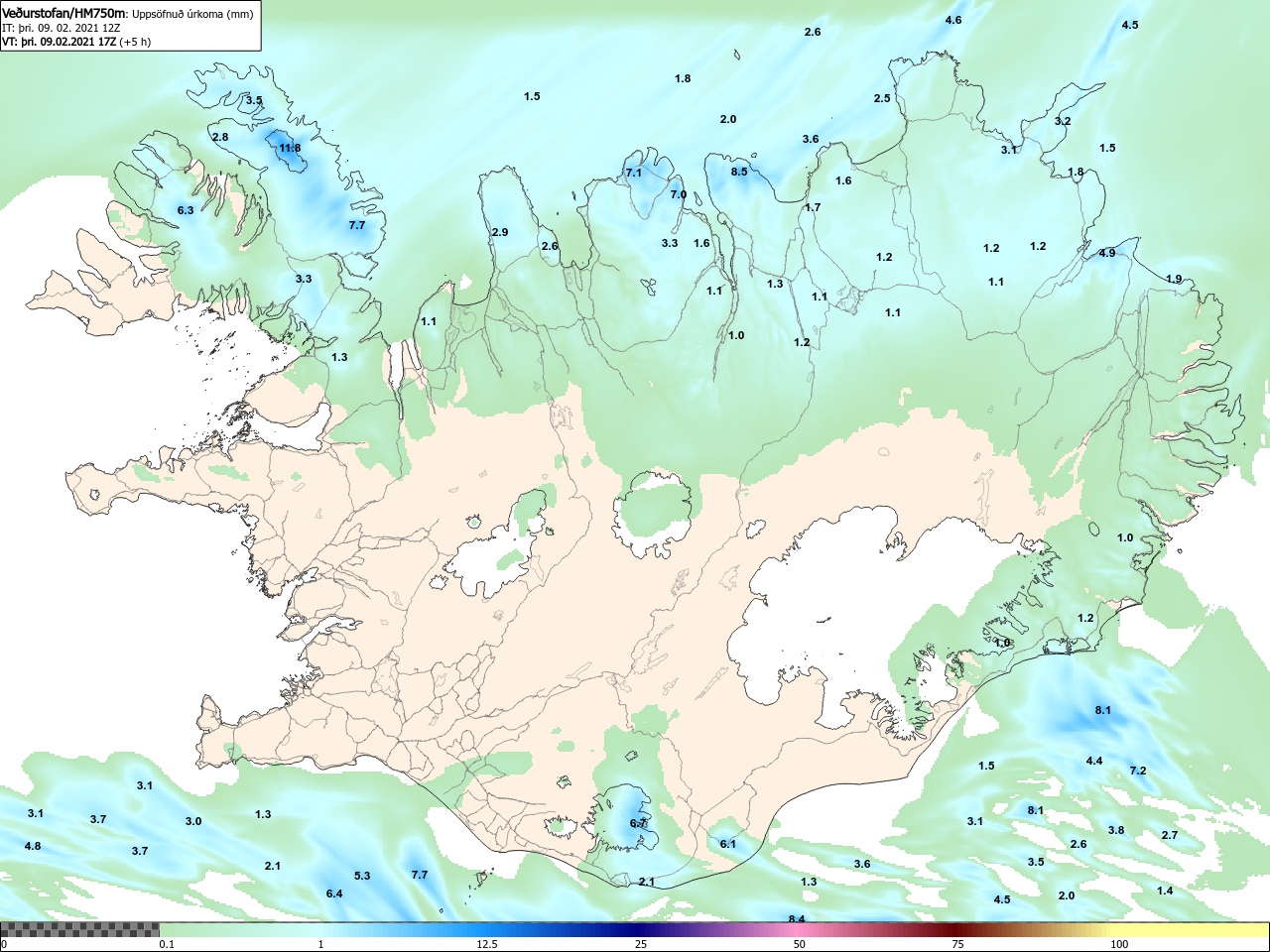
Task: Click the 4.8 precipitation value
Action: (x=33, y=846)
